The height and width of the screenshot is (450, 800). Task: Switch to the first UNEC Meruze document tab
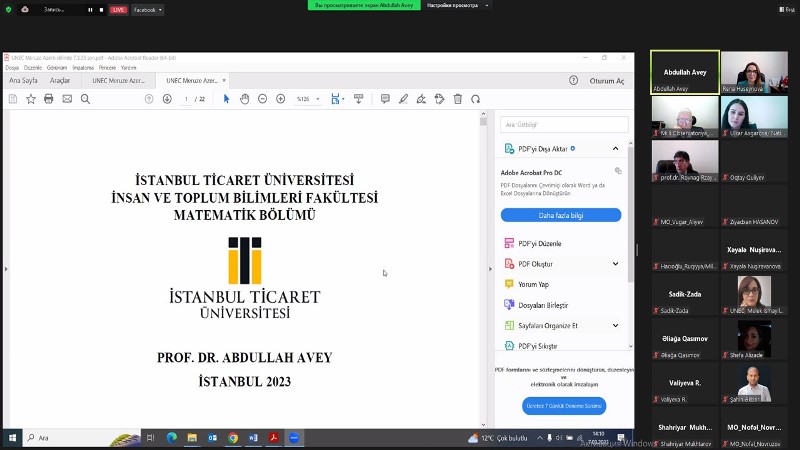click(118, 81)
